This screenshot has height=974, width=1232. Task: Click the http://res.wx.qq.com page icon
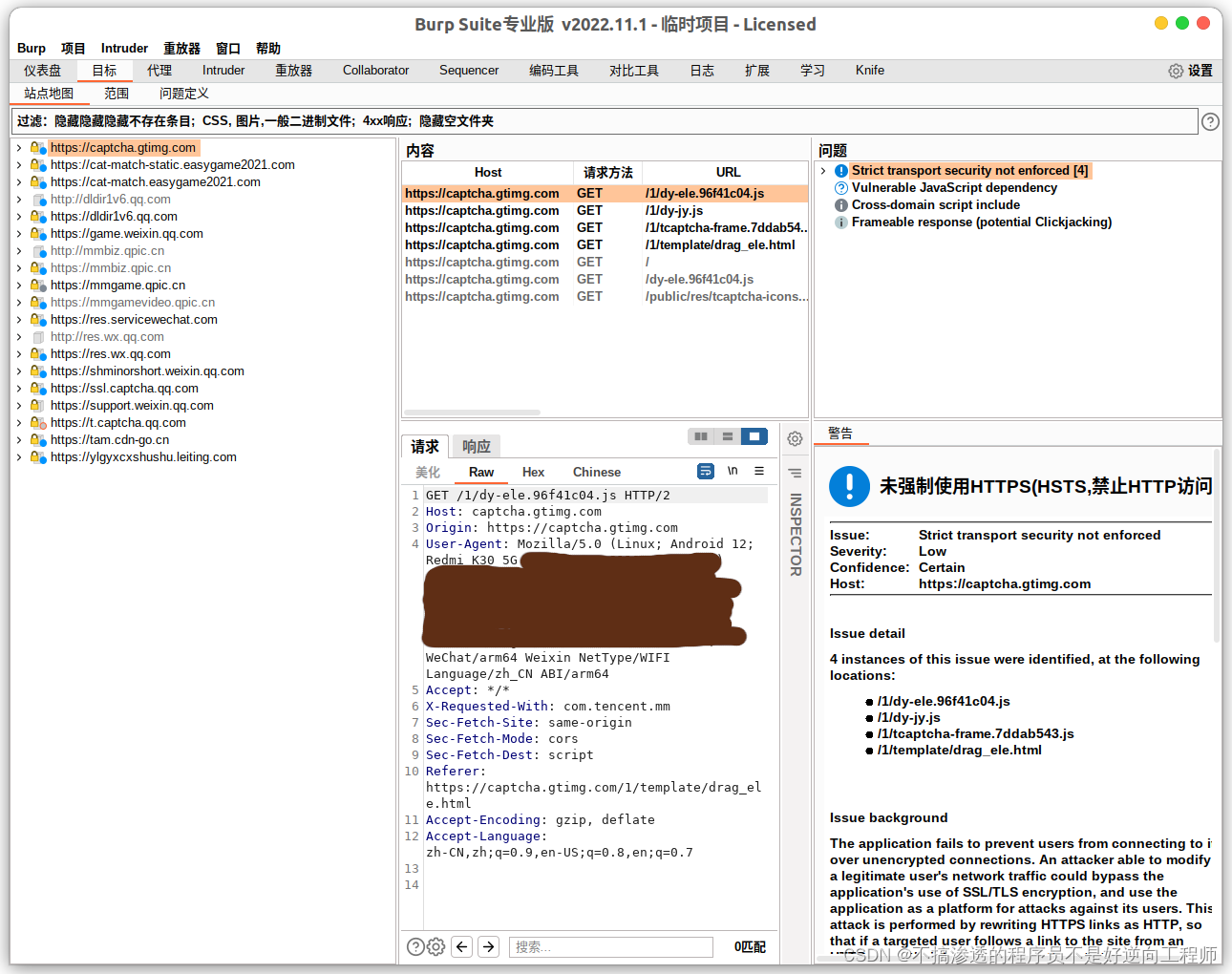point(38,337)
